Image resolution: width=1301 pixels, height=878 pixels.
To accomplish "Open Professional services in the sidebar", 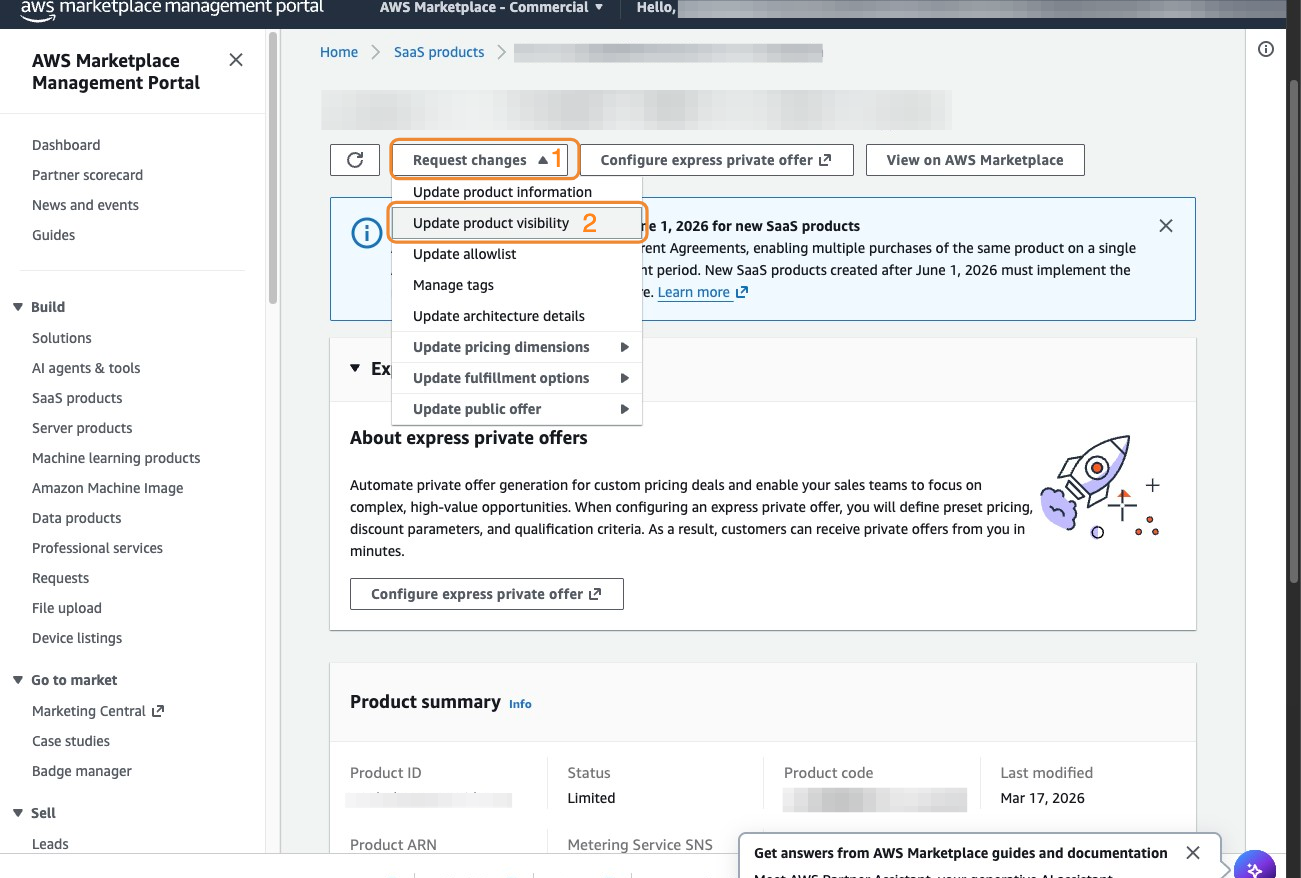I will coord(97,548).
